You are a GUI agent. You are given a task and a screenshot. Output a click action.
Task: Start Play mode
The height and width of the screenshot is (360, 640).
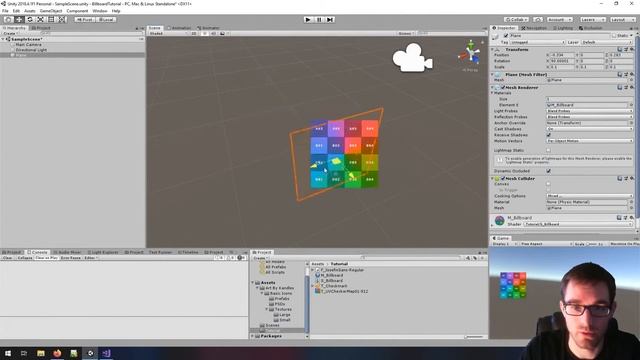(308, 19)
